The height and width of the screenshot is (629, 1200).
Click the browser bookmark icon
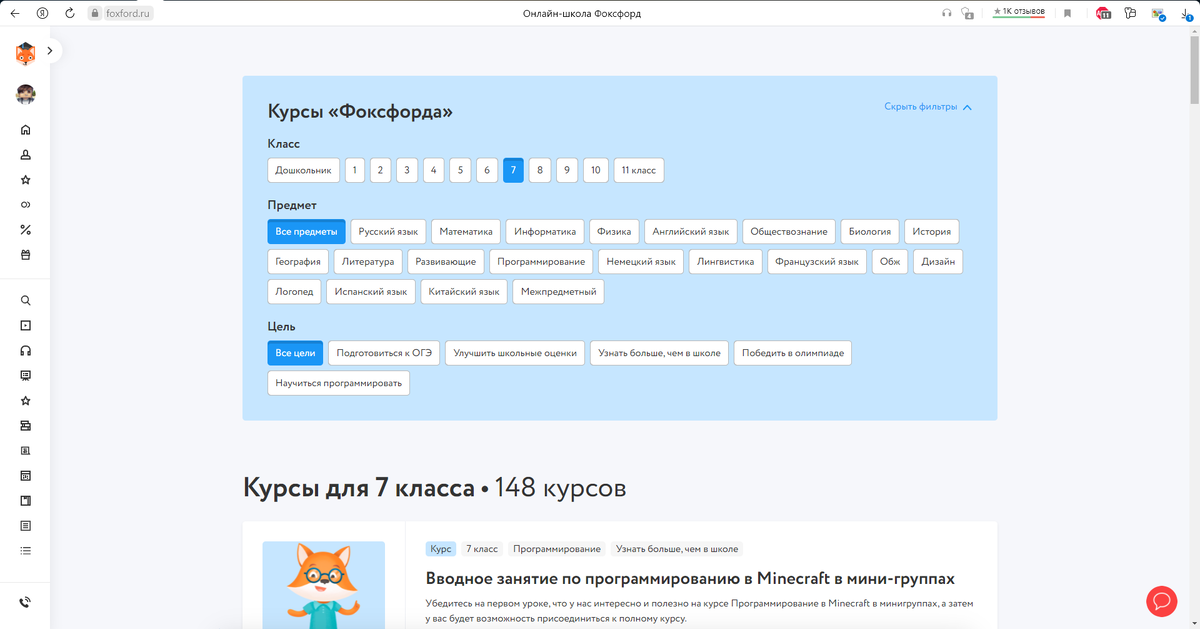[x=1068, y=13]
